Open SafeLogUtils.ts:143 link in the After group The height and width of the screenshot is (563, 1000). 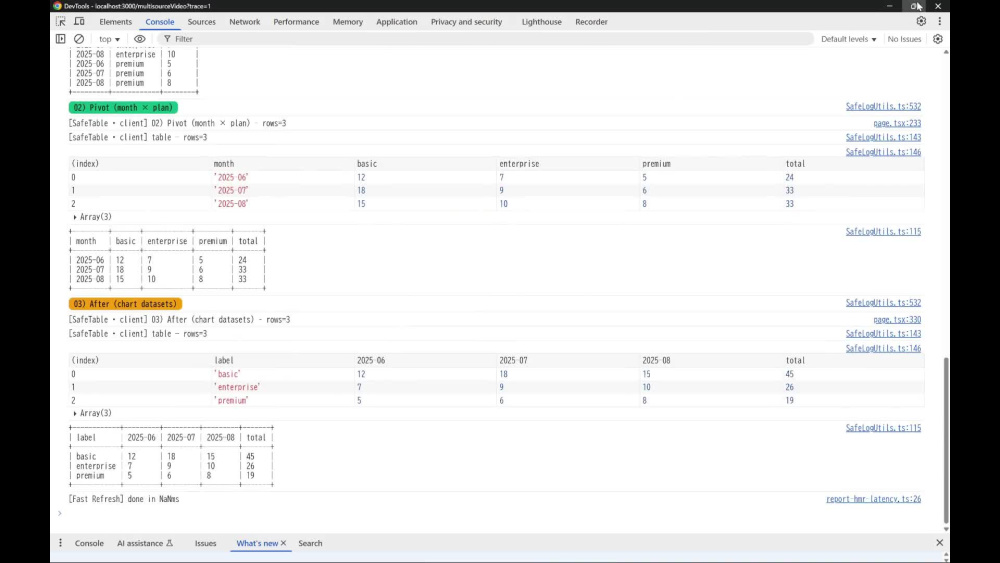[x=883, y=333]
